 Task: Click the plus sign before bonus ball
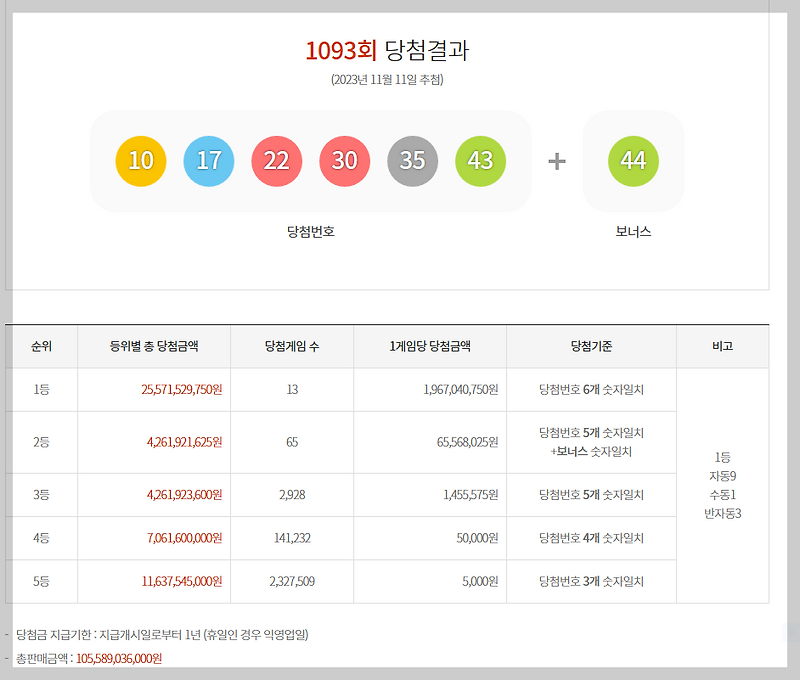[x=557, y=162]
